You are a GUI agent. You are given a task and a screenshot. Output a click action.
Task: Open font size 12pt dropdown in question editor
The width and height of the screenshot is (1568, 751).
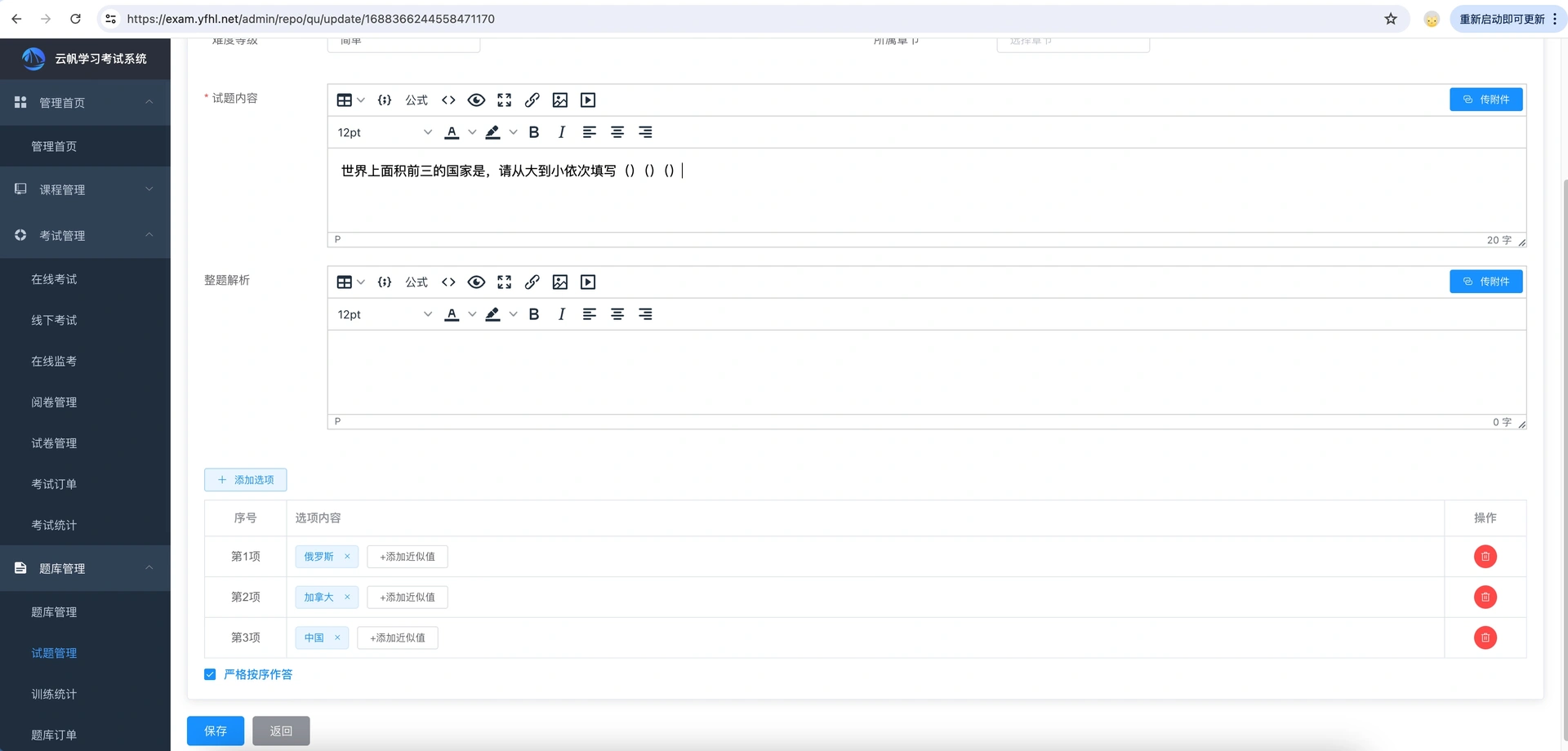tap(384, 131)
